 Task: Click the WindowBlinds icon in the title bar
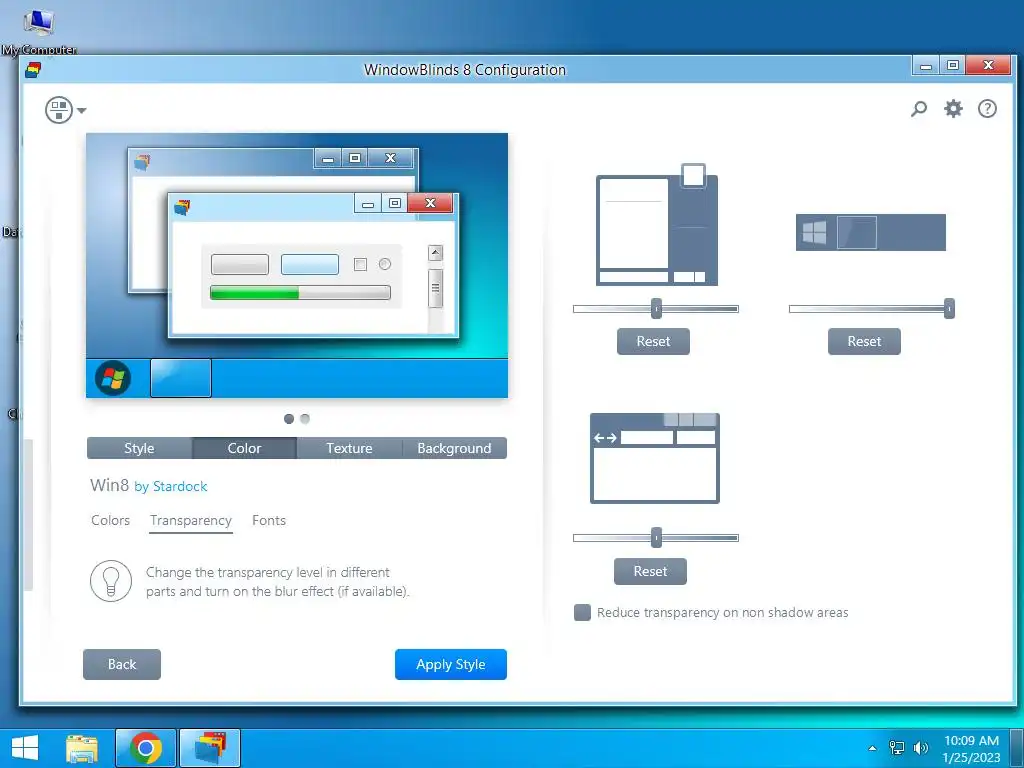33,70
